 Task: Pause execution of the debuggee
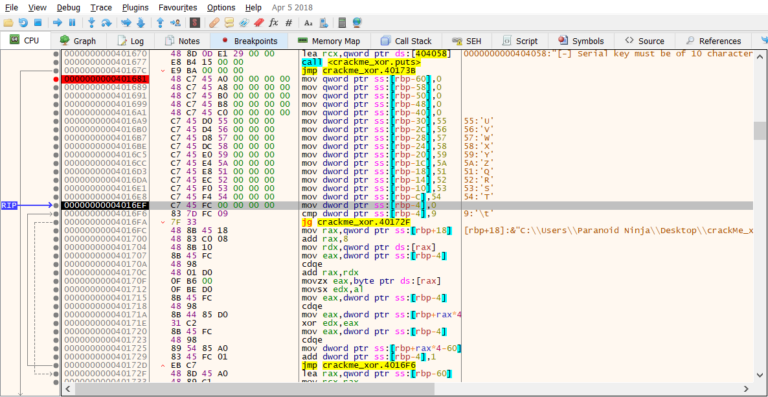pyautogui.click(x=72, y=23)
